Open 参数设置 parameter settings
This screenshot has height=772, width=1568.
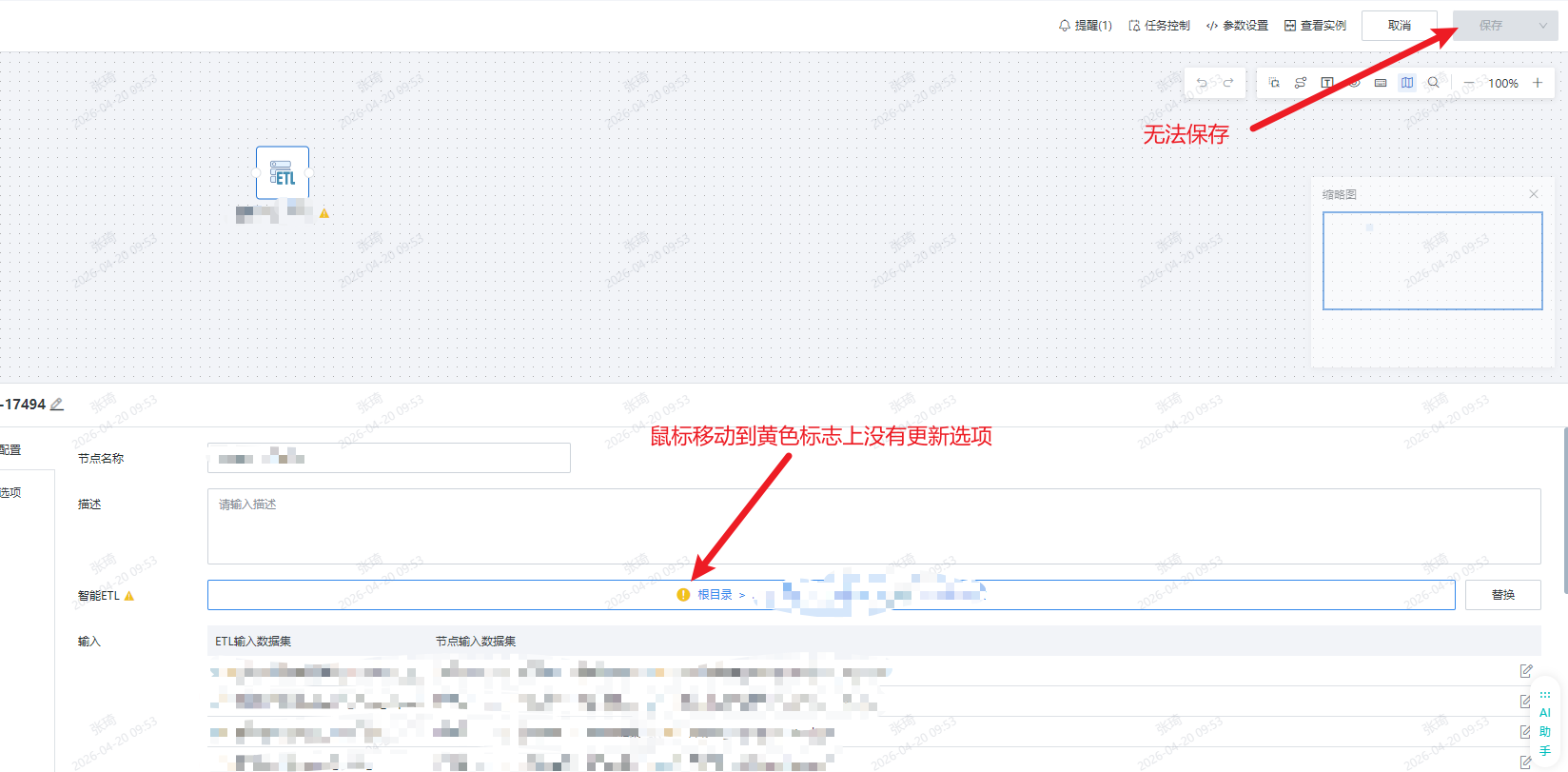click(x=1237, y=26)
